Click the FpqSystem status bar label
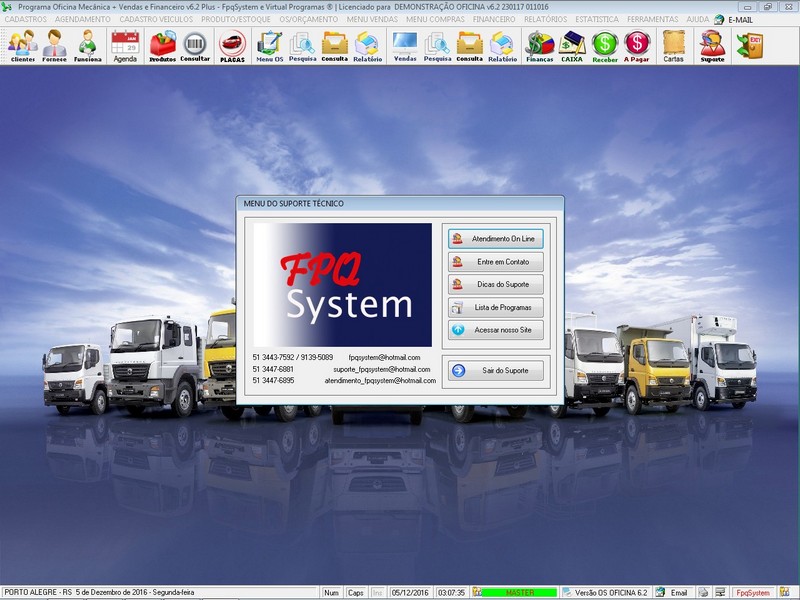The width and height of the screenshot is (800, 600). [x=753, y=593]
